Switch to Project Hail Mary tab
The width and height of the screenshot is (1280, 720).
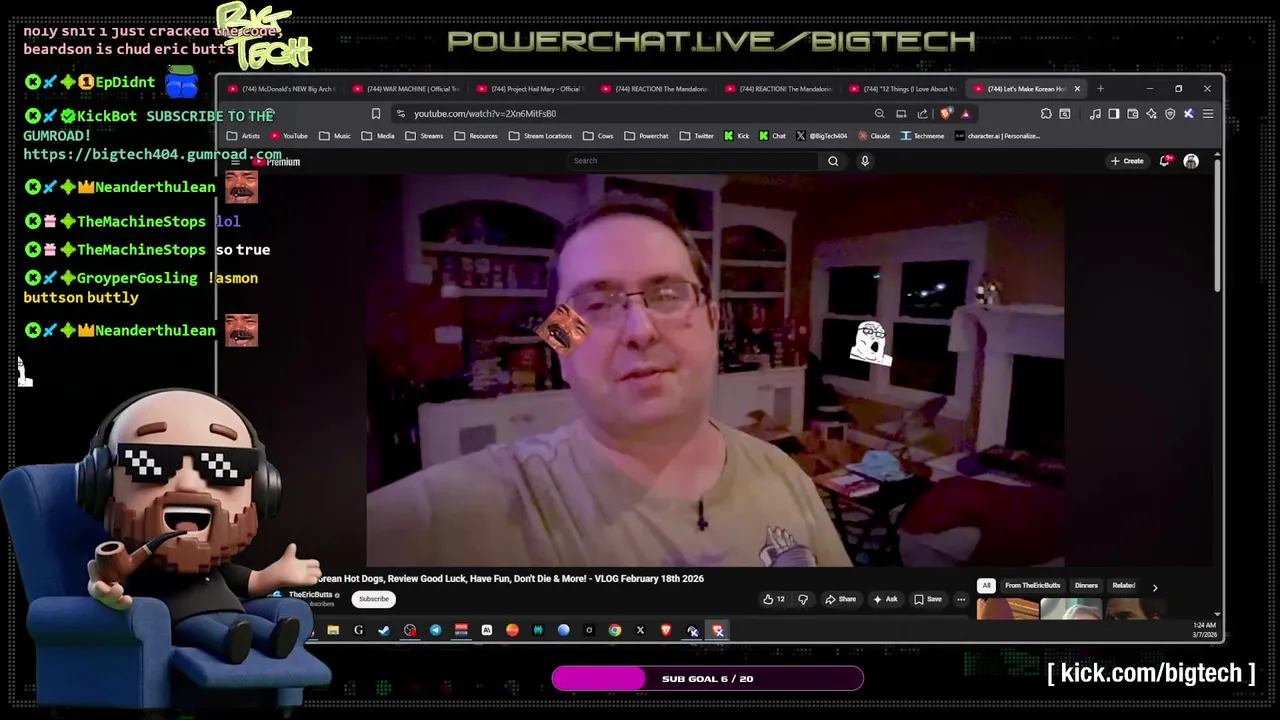click(x=530, y=89)
